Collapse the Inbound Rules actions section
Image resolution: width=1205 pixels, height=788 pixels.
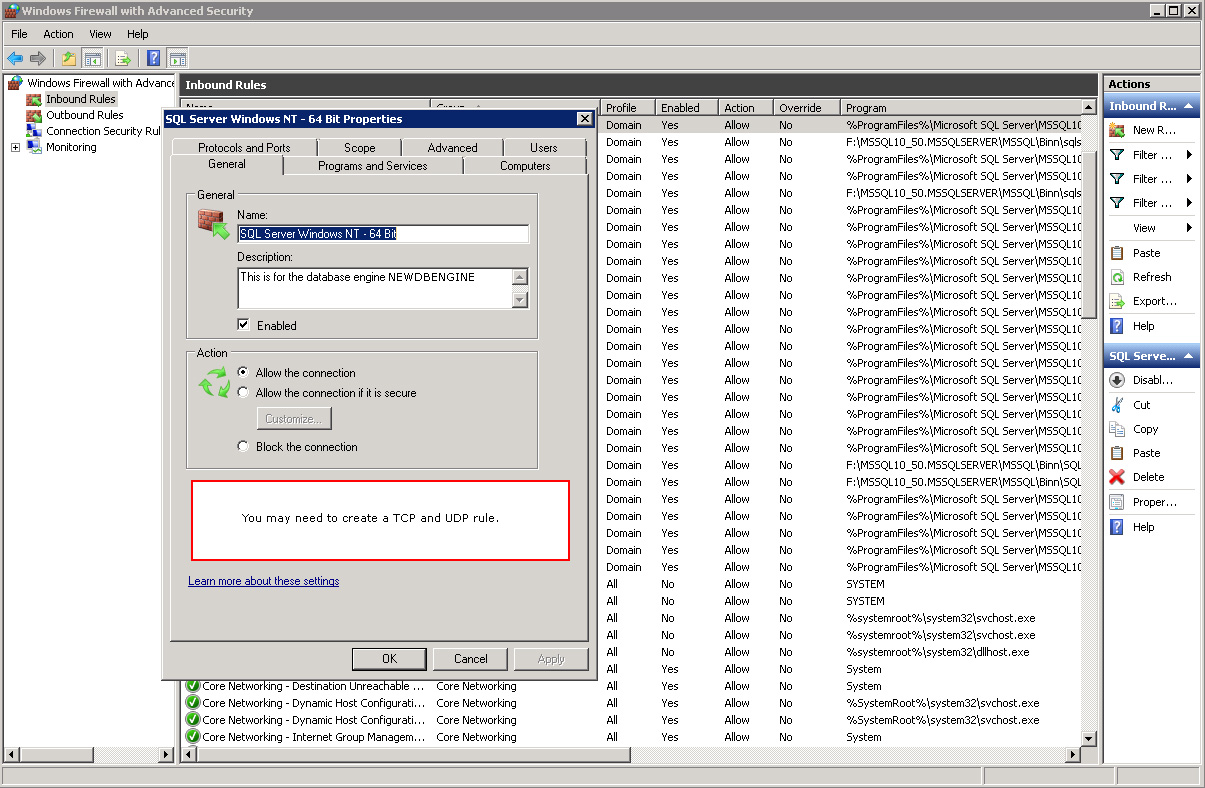click(x=1189, y=106)
